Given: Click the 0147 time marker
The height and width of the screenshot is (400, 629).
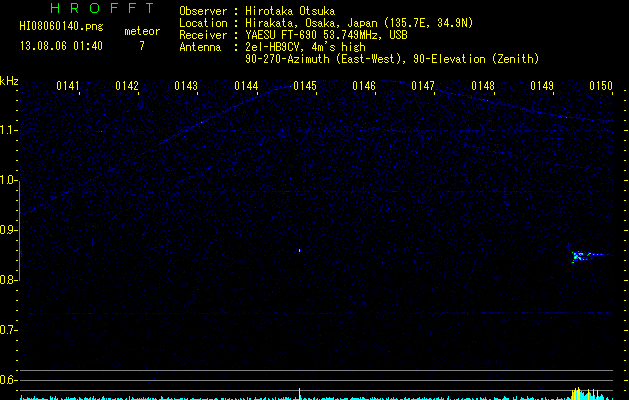Looking at the screenshot, I should click(423, 86).
